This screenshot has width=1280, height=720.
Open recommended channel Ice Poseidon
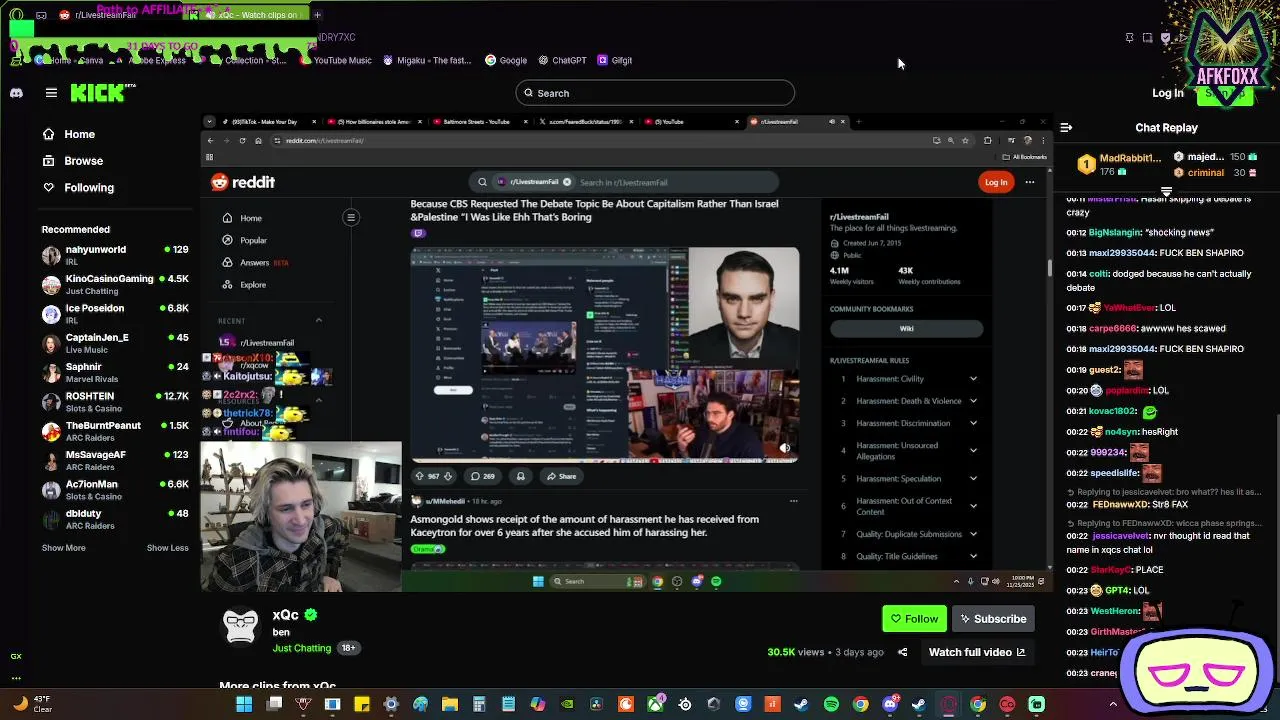tap(115, 314)
